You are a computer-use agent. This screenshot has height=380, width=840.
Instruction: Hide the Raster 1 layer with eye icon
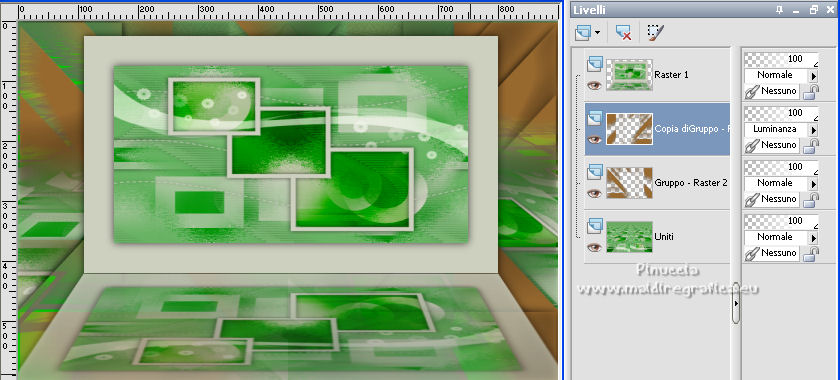coord(594,85)
